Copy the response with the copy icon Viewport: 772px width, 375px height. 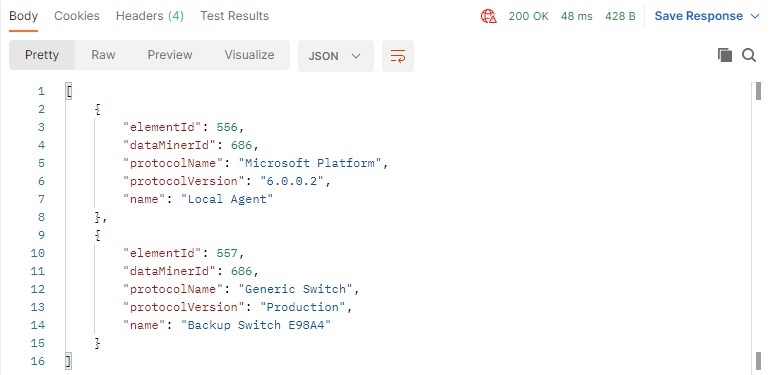click(725, 55)
